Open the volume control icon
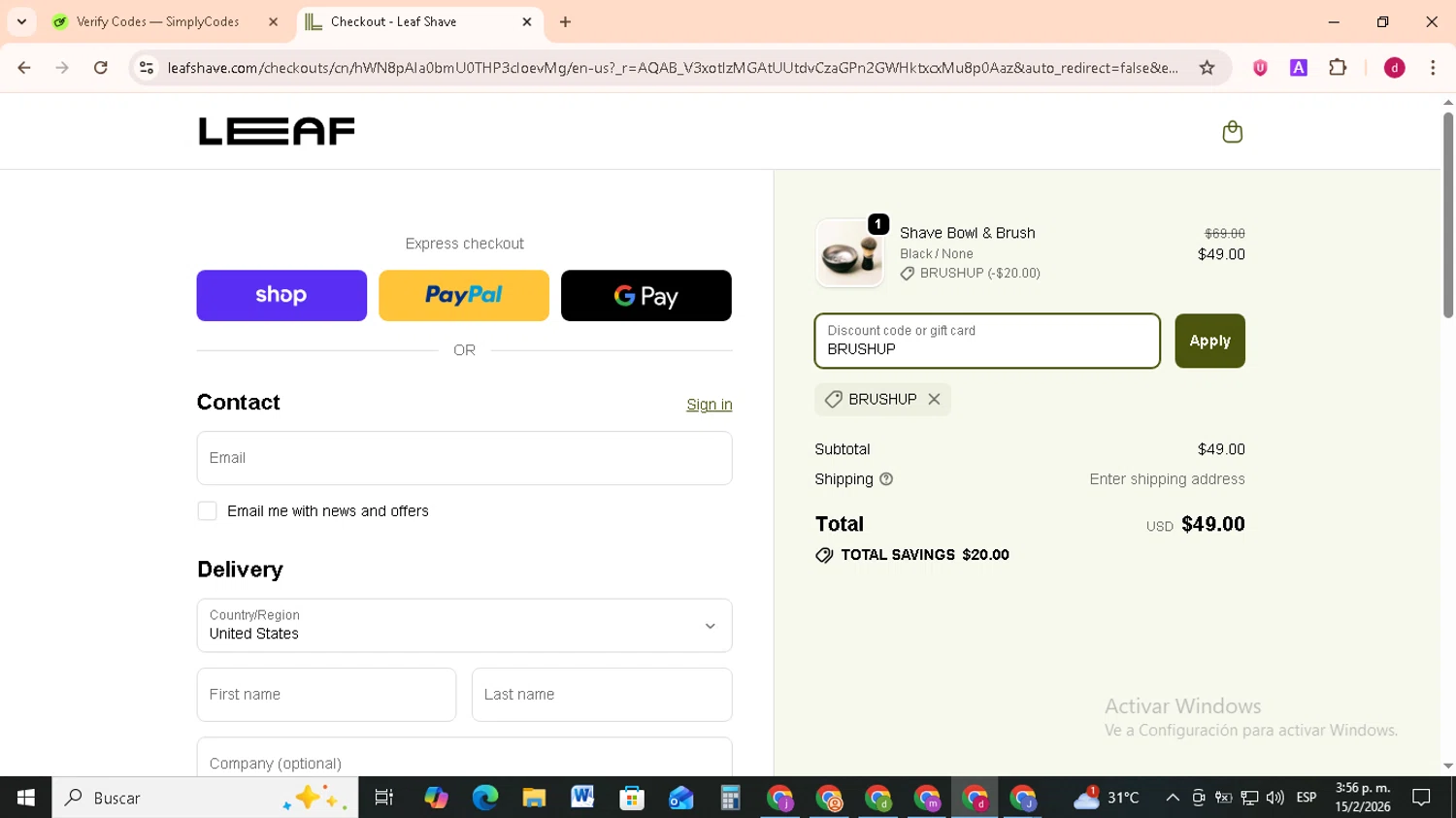 [x=1275, y=798]
